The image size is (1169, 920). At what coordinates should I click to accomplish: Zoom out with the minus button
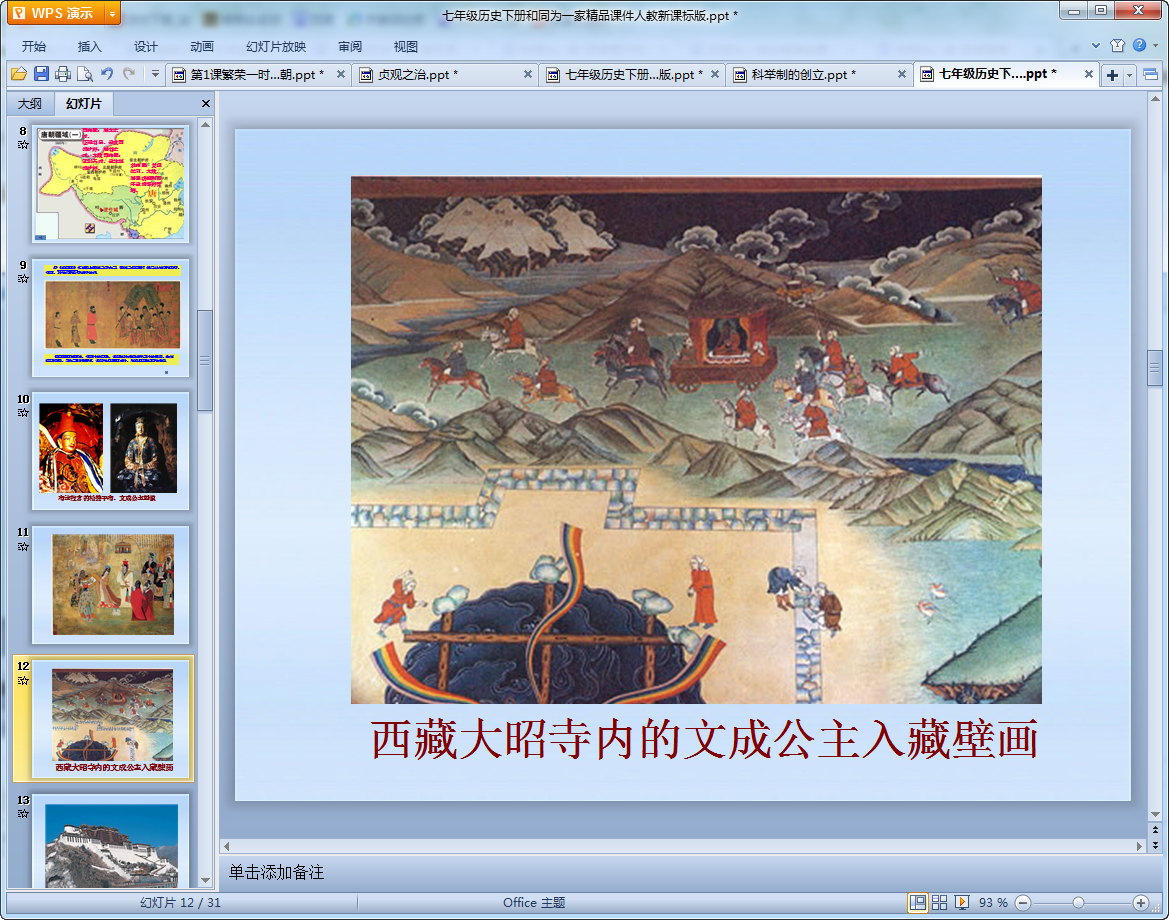(1024, 903)
